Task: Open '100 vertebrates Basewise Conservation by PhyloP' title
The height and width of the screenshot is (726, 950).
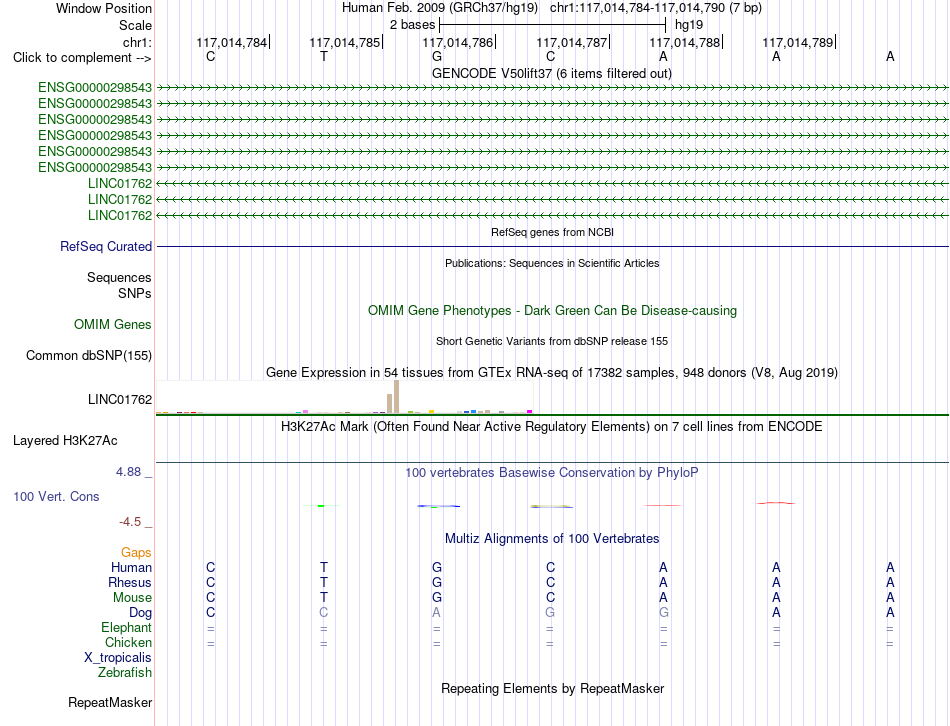Action: (552, 473)
